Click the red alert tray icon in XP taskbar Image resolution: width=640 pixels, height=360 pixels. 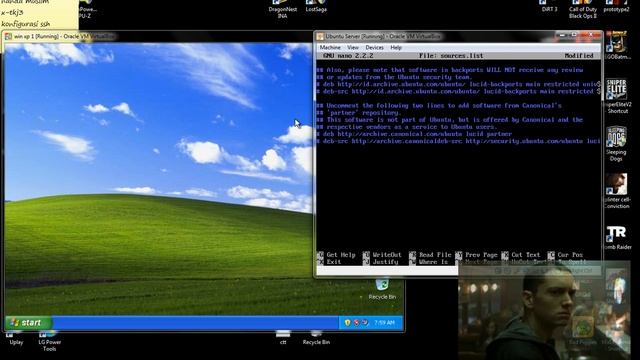(356, 322)
